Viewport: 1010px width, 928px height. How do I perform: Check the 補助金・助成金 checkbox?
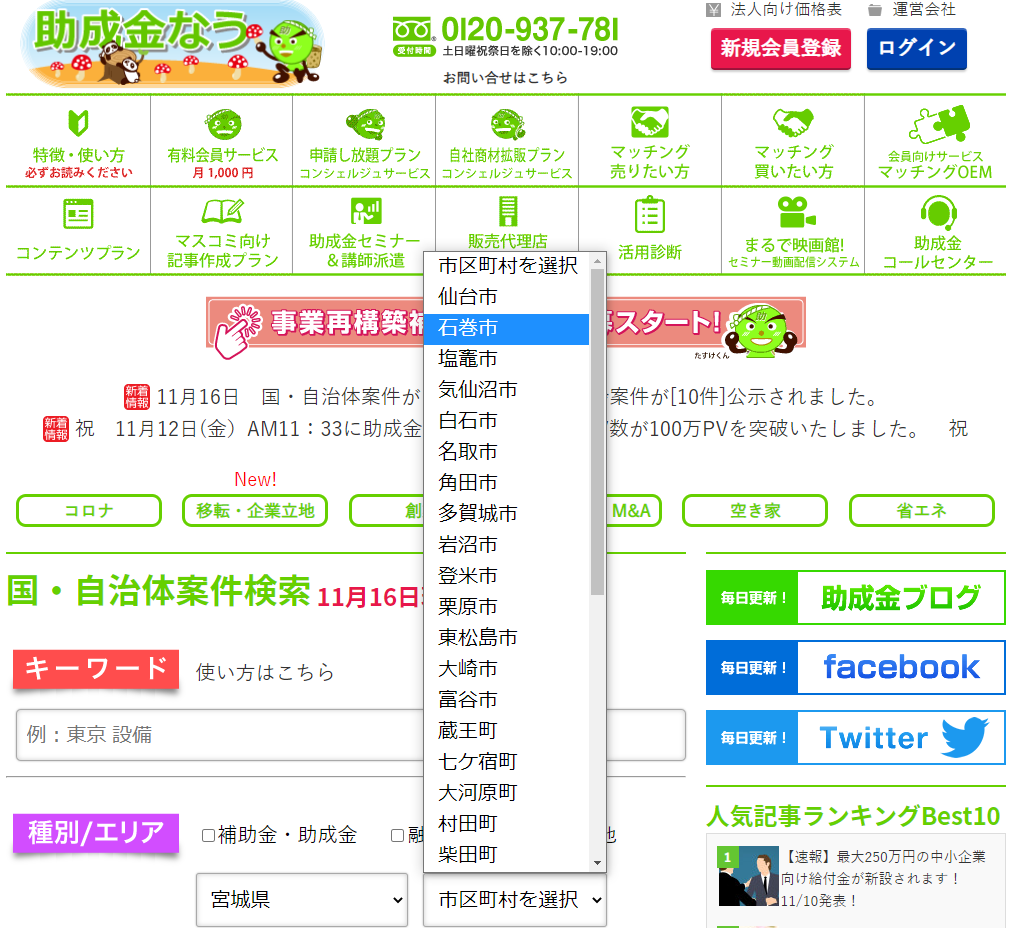pyautogui.click(x=208, y=835)
